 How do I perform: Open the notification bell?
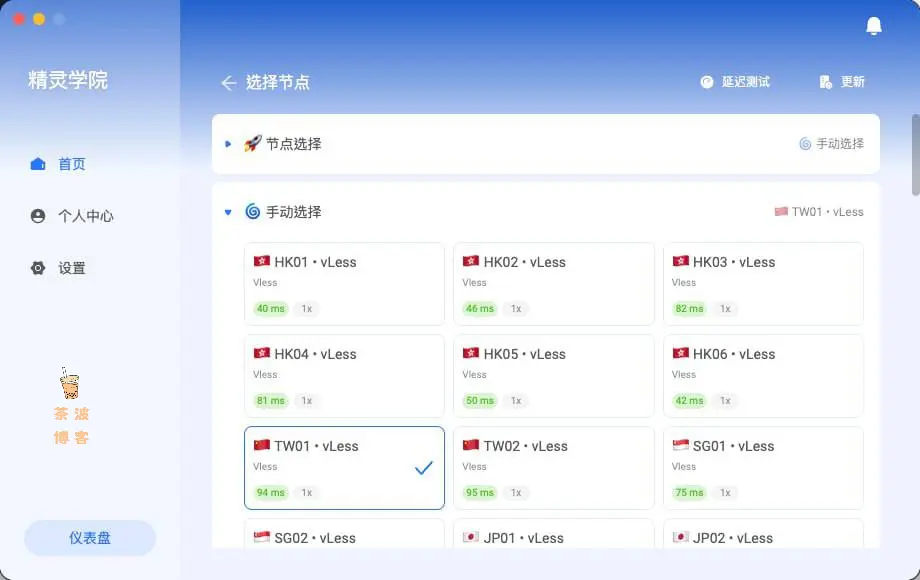[x=874, y=25]
